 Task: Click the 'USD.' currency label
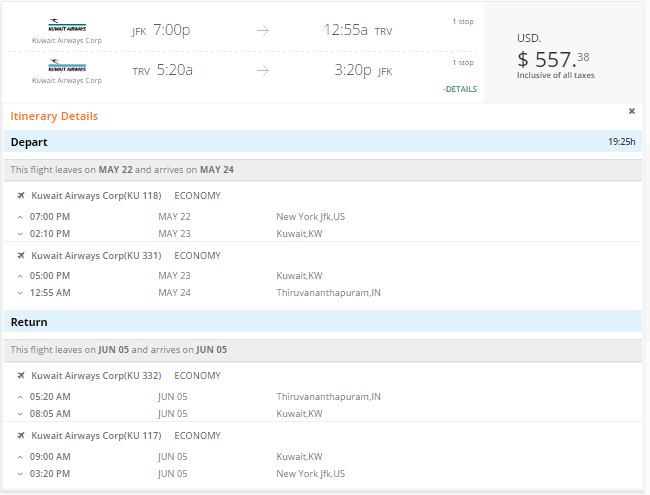529,39
